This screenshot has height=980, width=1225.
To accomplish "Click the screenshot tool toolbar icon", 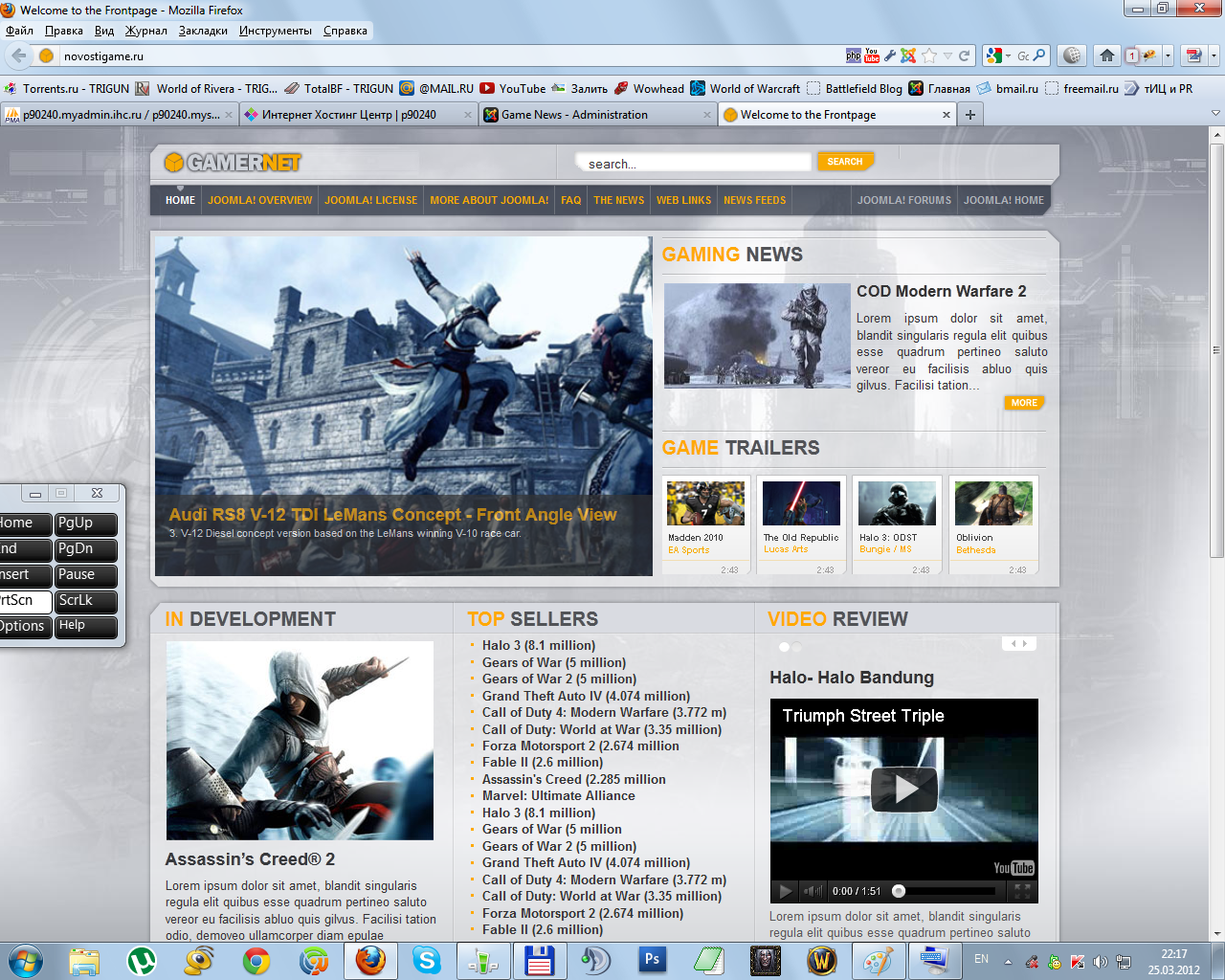I will tap(1193, 56).
